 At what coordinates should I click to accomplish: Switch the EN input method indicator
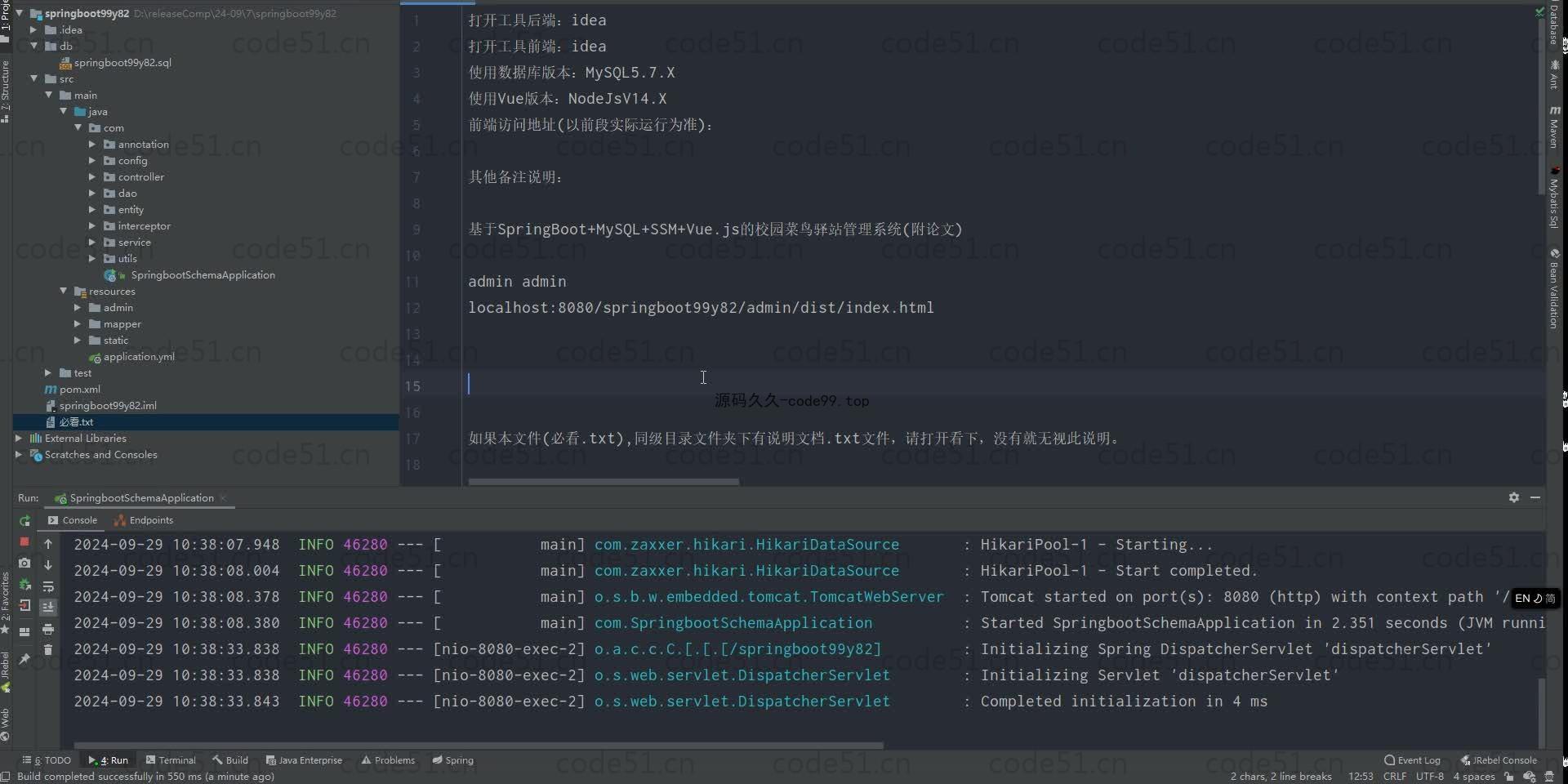pyautogui.click(x=1535, y=599)
